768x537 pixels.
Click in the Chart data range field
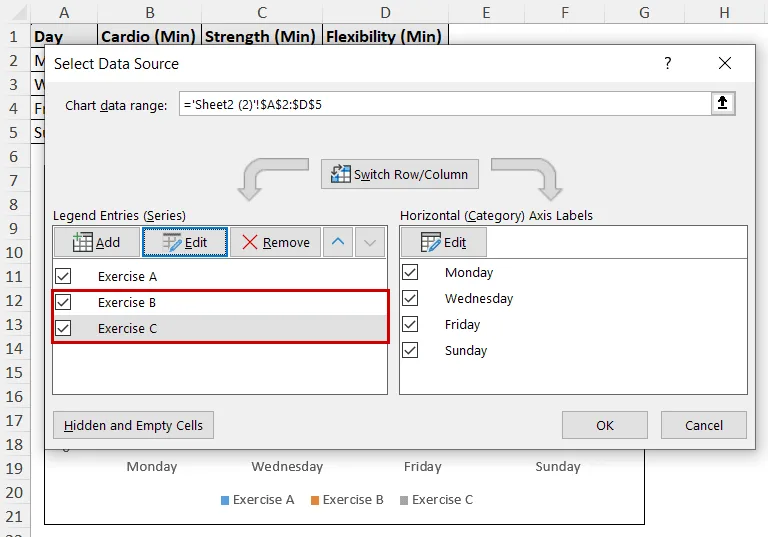pyautogui.click(x=445, y=104)
